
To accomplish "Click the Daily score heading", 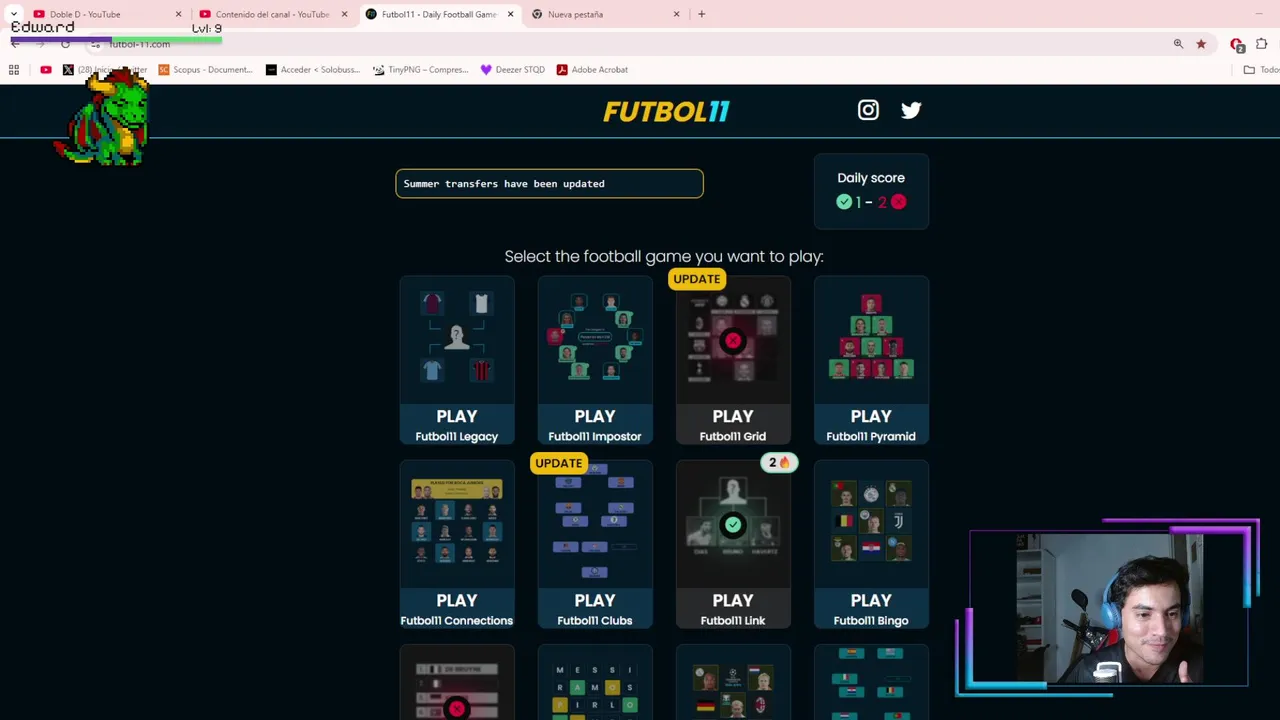I will click(x=871, y=178).
